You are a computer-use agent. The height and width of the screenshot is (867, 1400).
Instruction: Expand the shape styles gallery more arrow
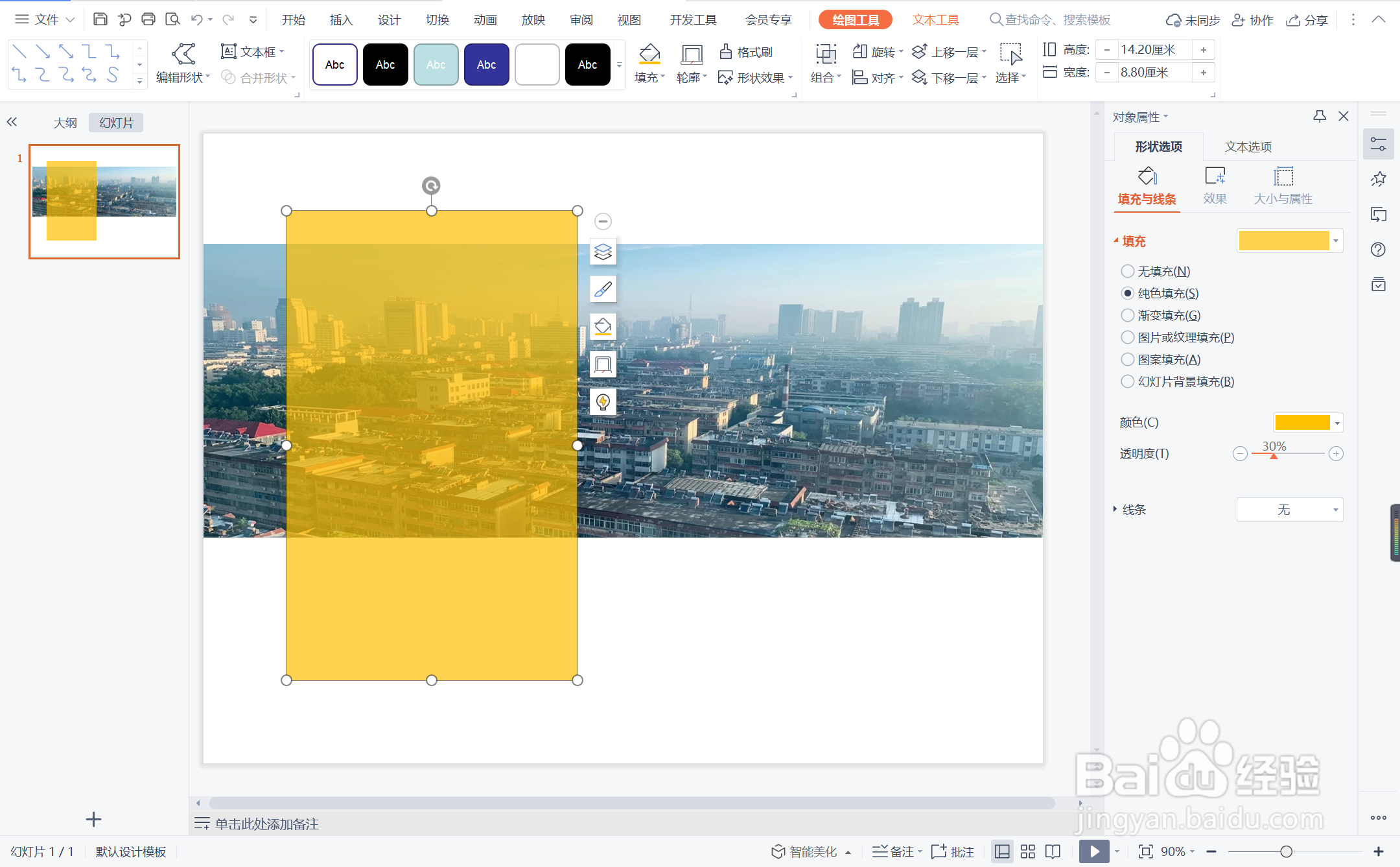click(x=620, y=65)
